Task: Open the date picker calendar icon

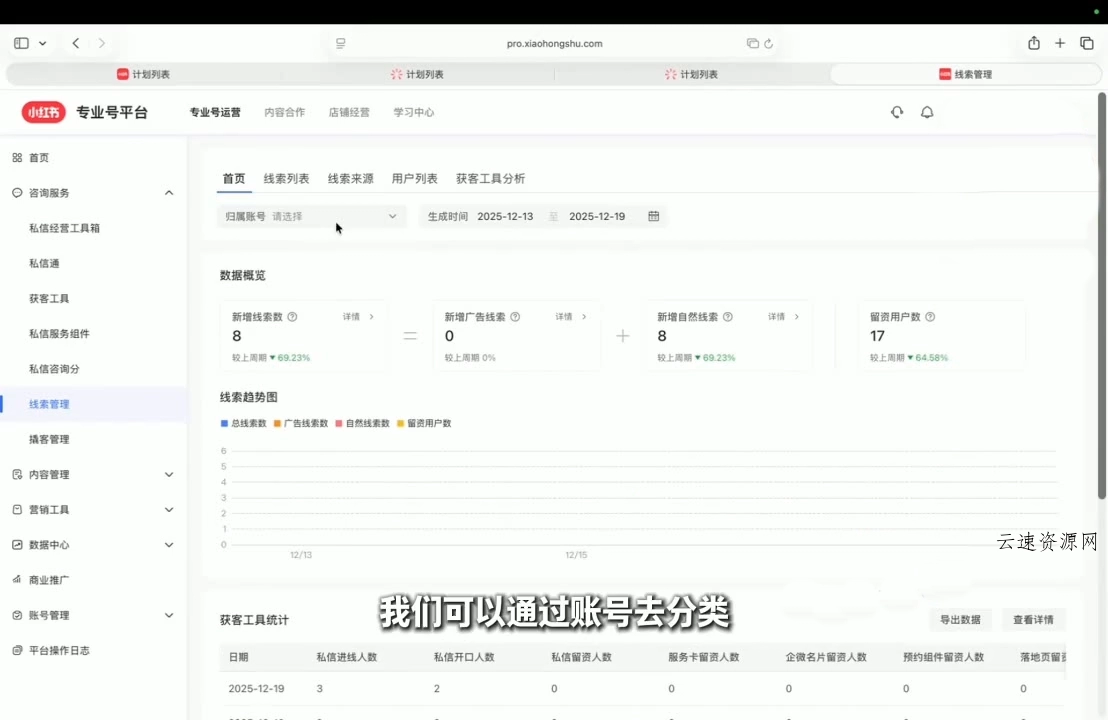Action: [x=654, y=216]
